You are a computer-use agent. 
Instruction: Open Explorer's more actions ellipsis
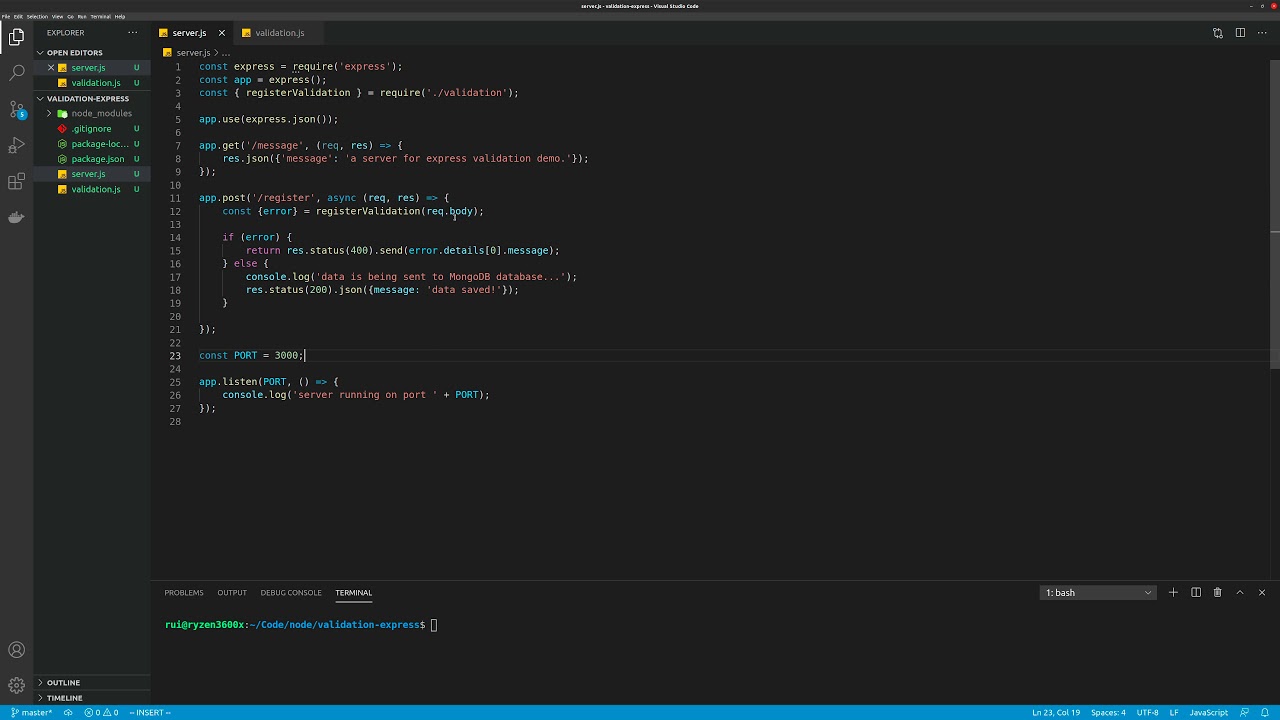[132, 33]
